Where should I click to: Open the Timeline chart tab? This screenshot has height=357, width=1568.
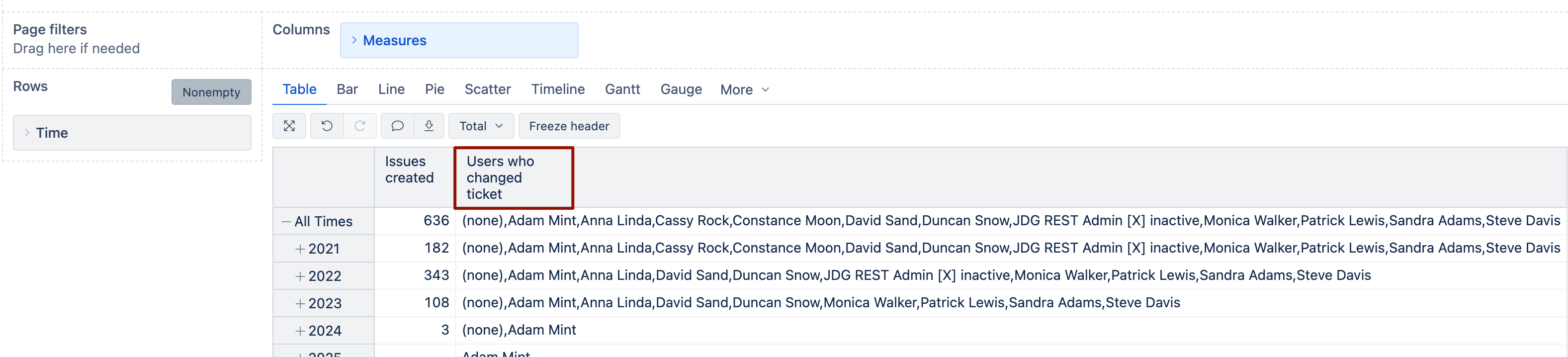[x=558, y=89]
